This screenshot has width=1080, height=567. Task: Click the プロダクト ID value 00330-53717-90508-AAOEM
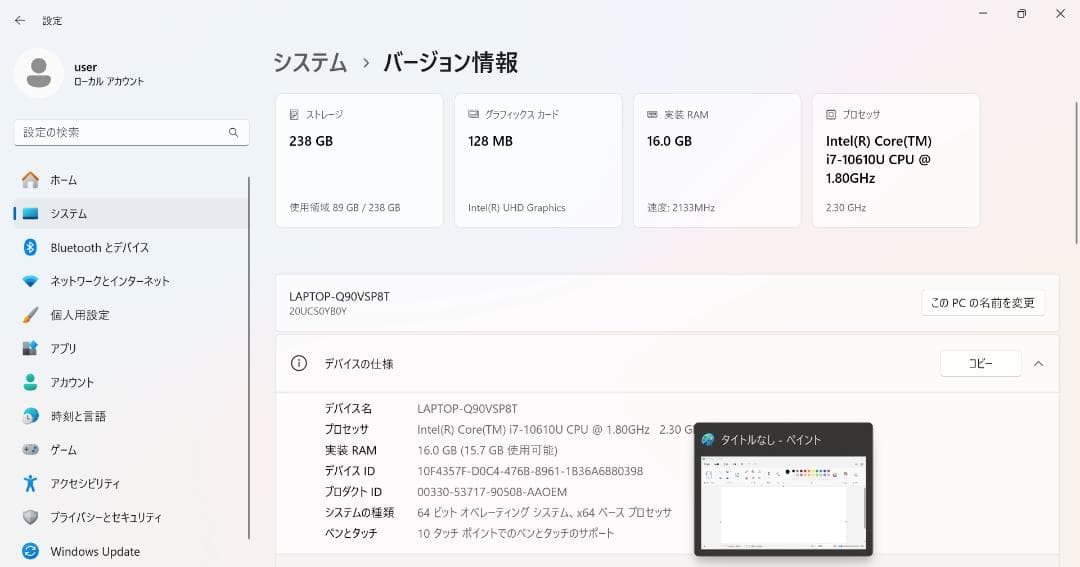tap(492, 492)
